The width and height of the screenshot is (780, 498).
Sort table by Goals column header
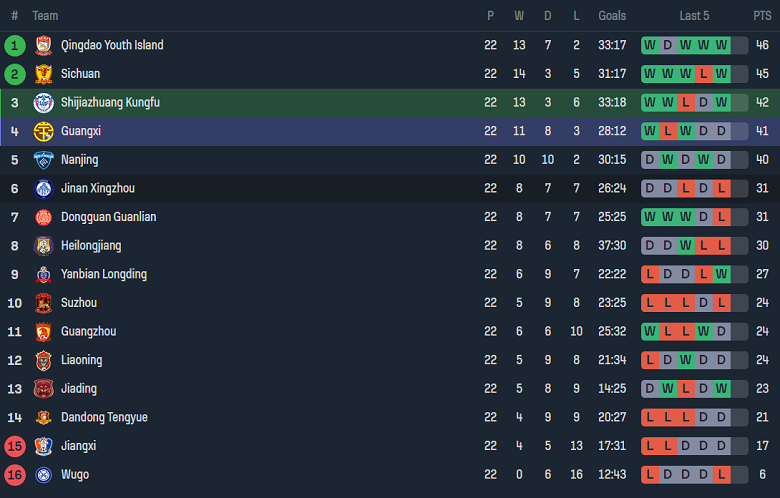click(612, 16)
